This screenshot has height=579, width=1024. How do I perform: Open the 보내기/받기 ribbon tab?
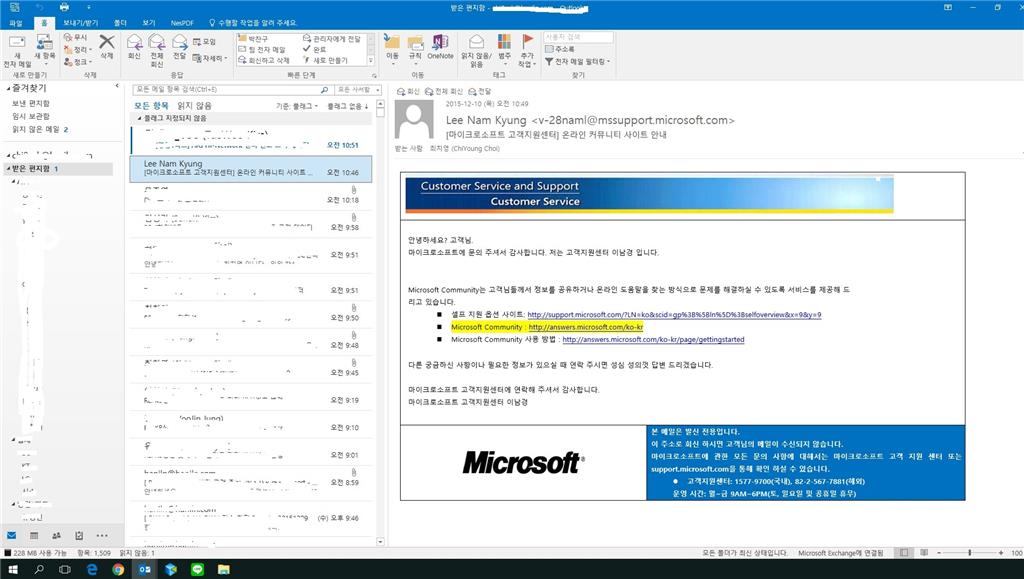pos(80,23)
